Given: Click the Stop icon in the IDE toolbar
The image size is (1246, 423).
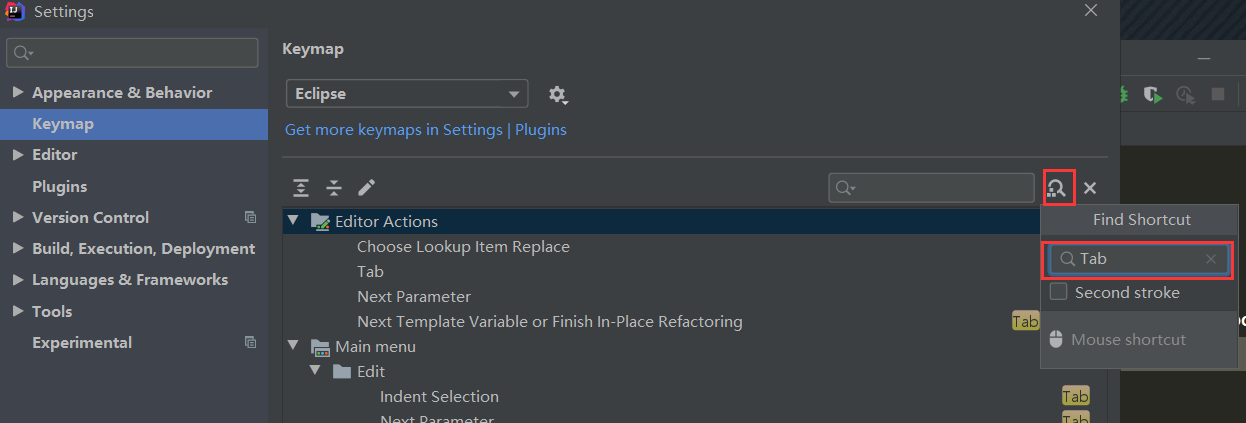Looking at the screenshot, I should click(1218, 94).
